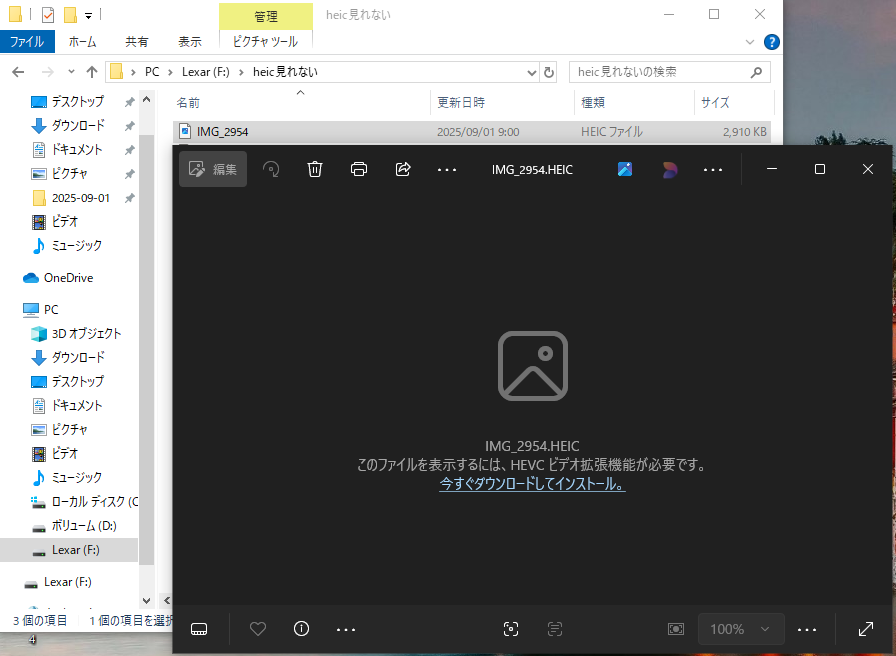Viewport: 896px width, 656px height.
Task: Select OneDrive in navigation pane
Action: point(68,278)
